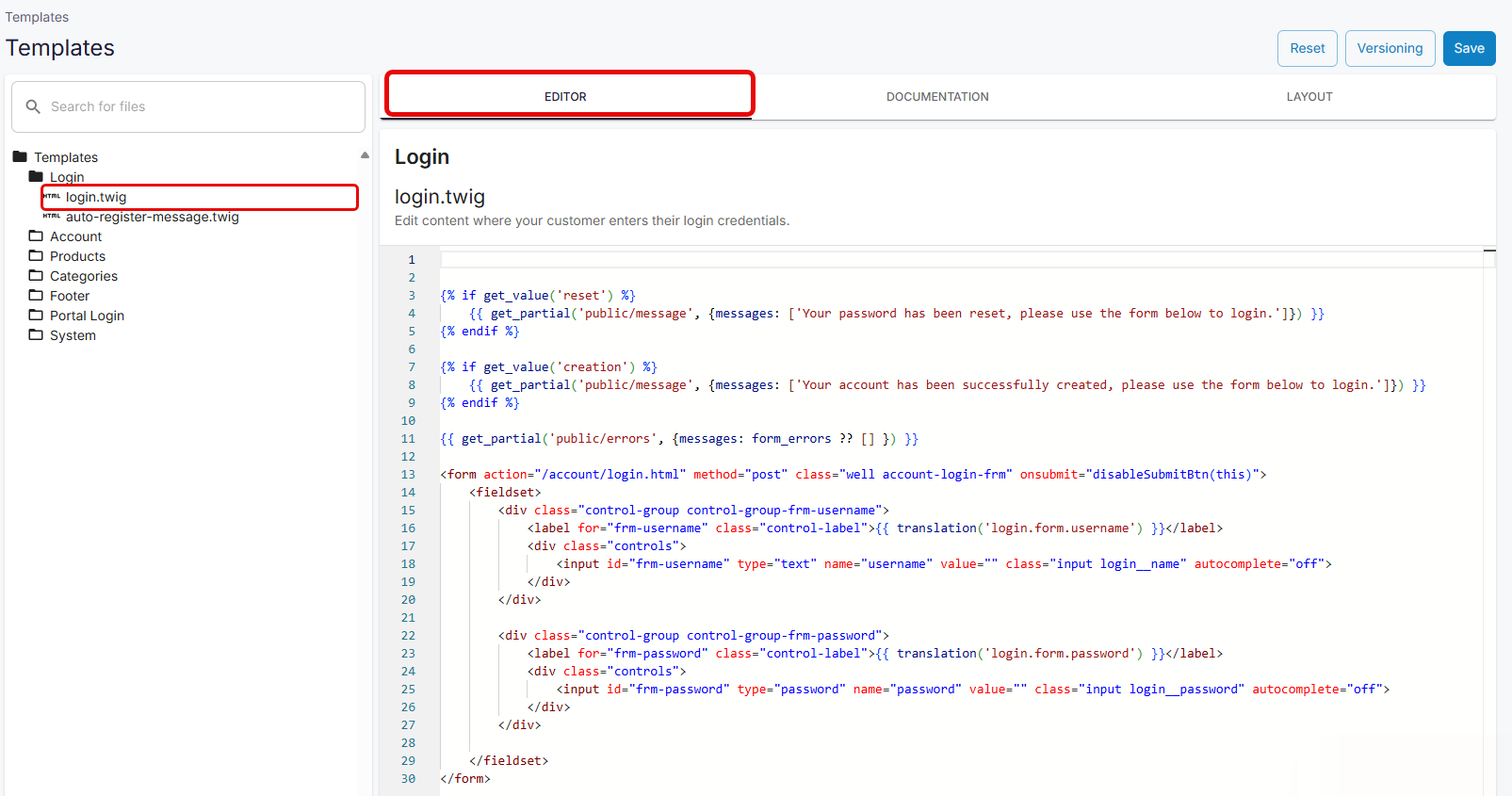Screen dimensions: 1512x796
Task: Save the template
Action: 1470,48
